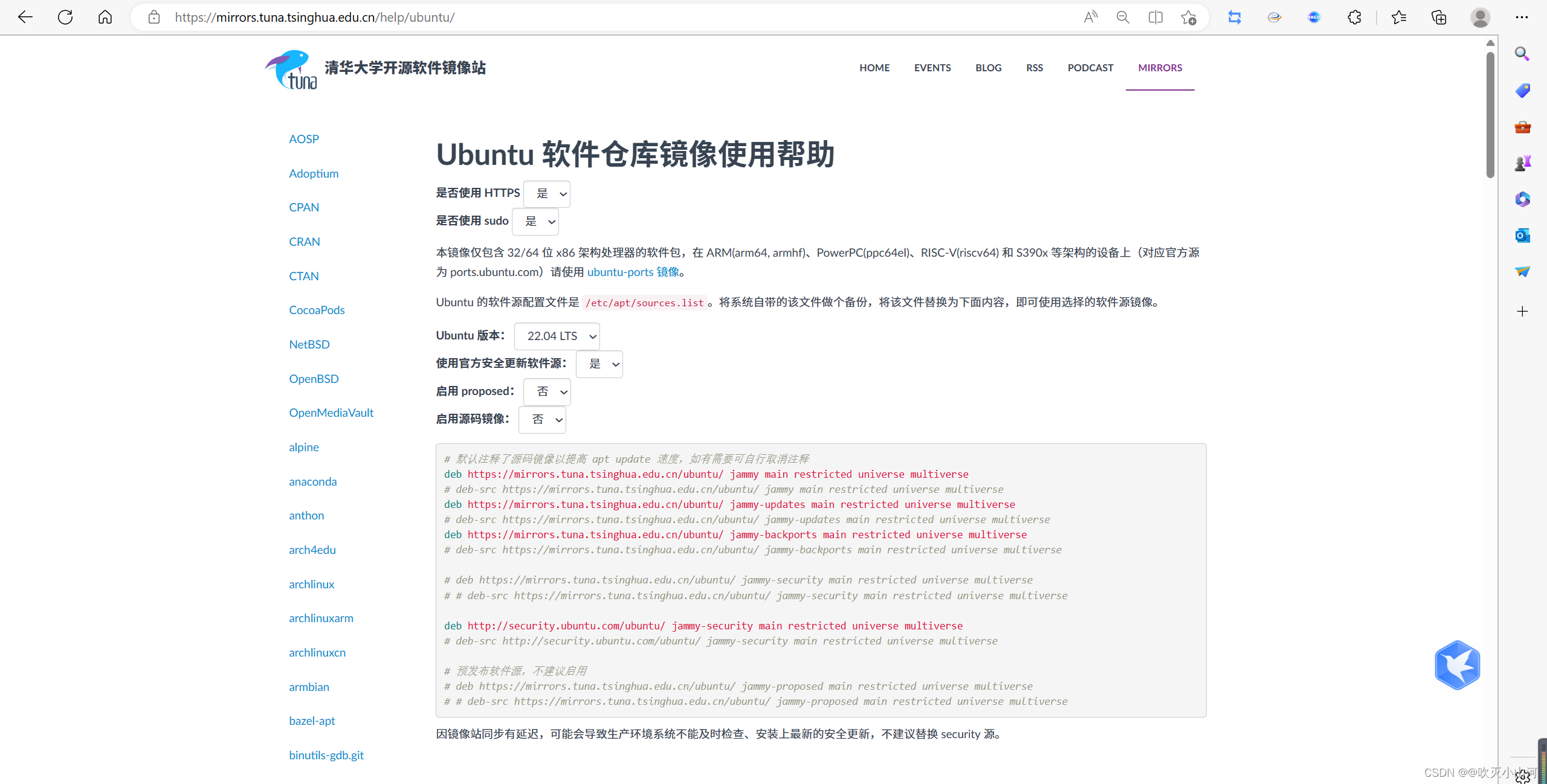Open the sidebar Games chess icon
Screen dimensions: 1547x784
1522,163
